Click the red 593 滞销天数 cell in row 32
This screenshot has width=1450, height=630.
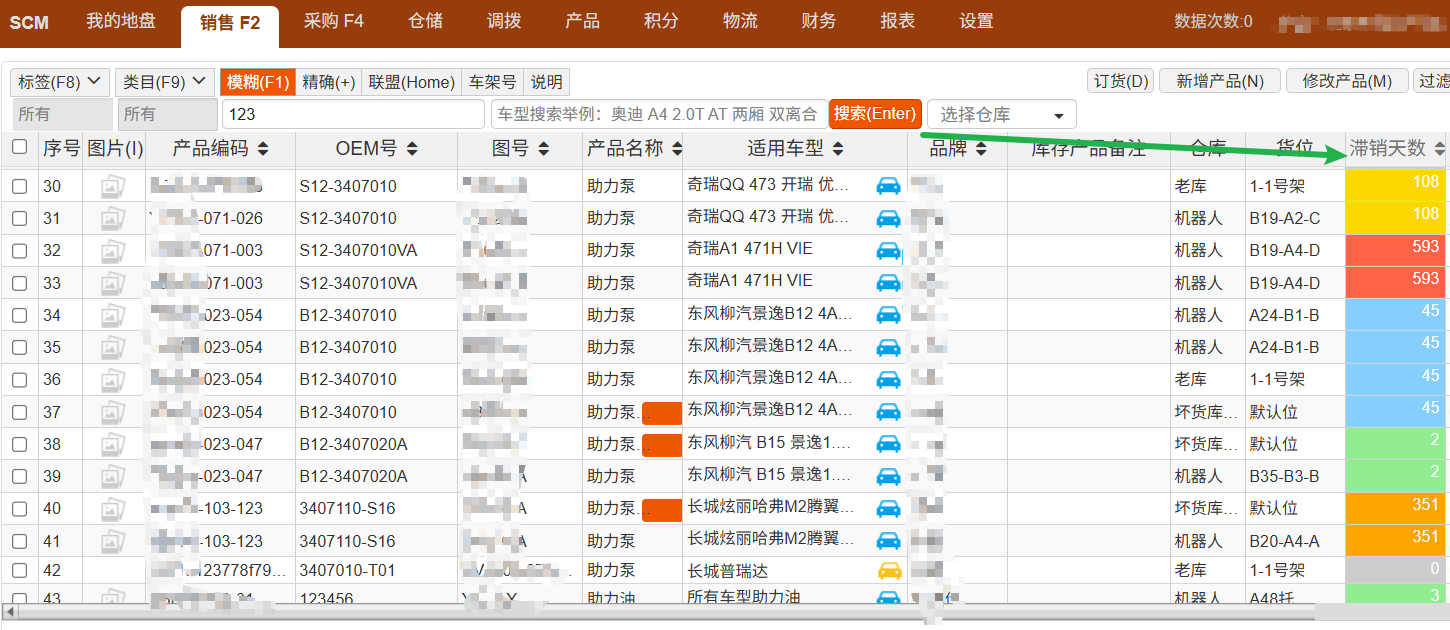pyautogui.click(x=1396, y=250)
